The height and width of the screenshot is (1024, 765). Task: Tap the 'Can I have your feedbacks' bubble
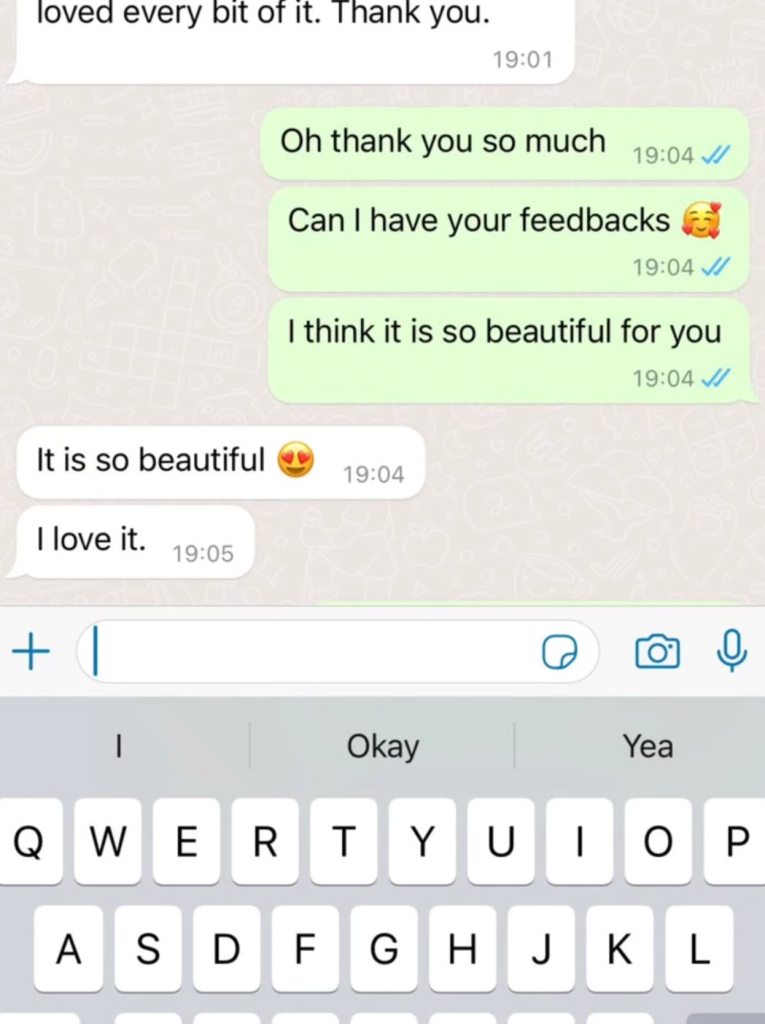pyautogui.click(x=508, y=240)
